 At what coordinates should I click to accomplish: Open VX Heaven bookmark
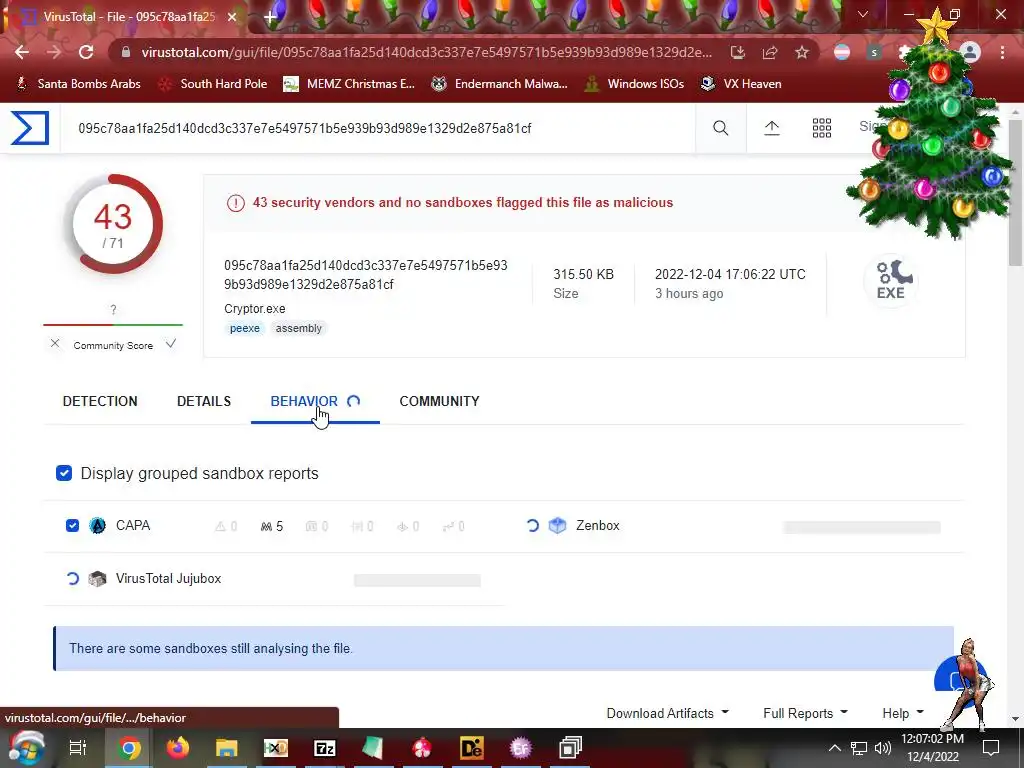(741, 84)
